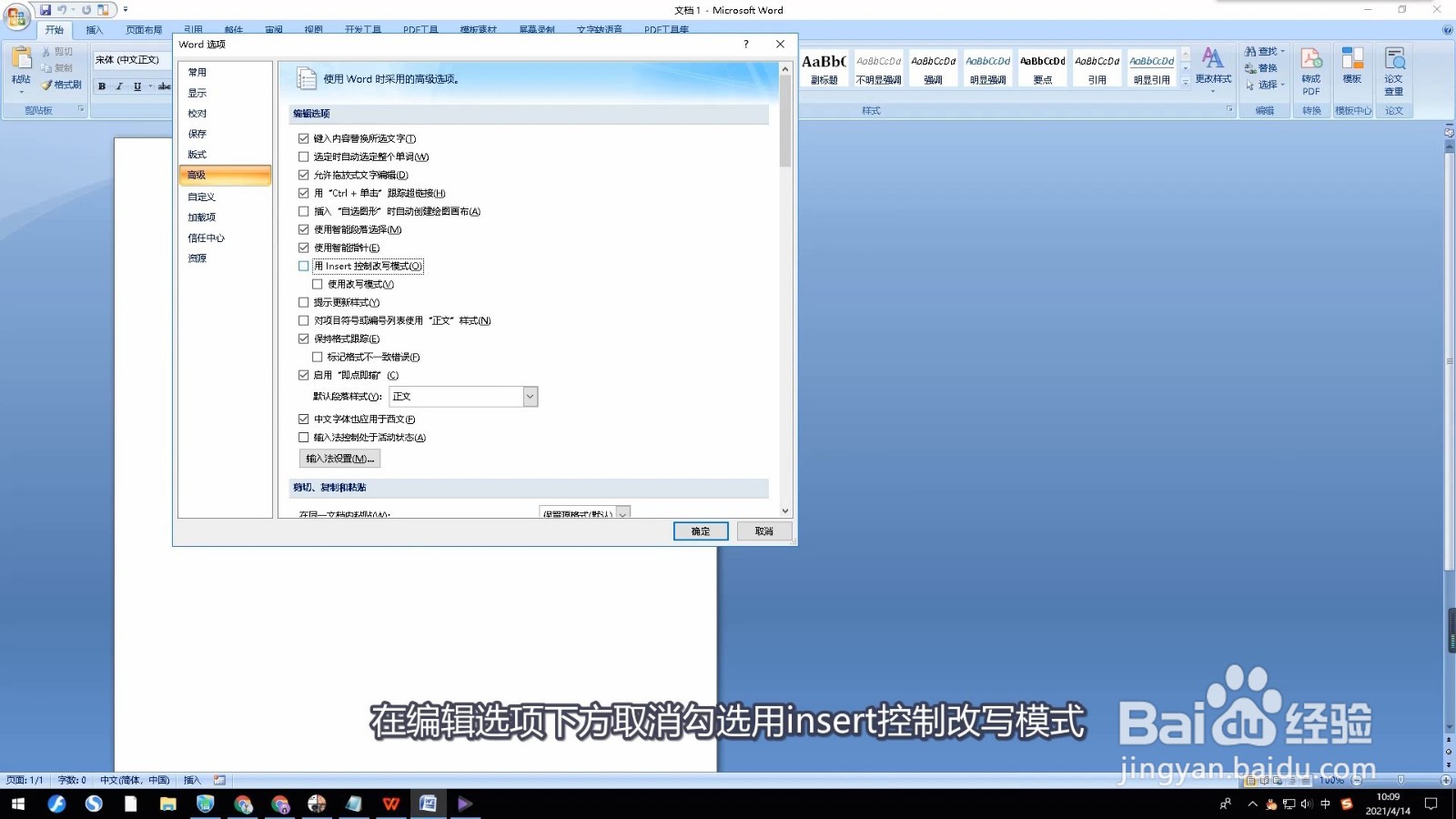Viewport: 1456px width, 819px height.
Task: Click the Undo icon in quick access toolbar
Action: coord(62,10)
